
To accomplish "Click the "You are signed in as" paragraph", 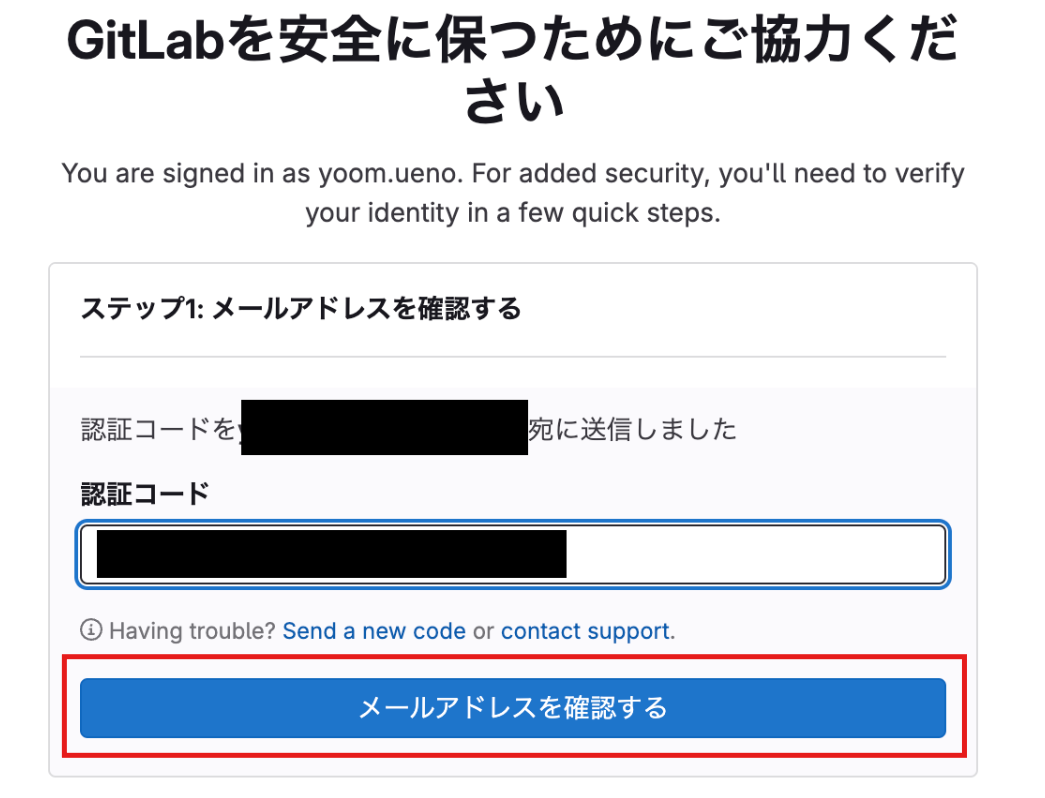I will pyautogui.click(x=512, y=174).
